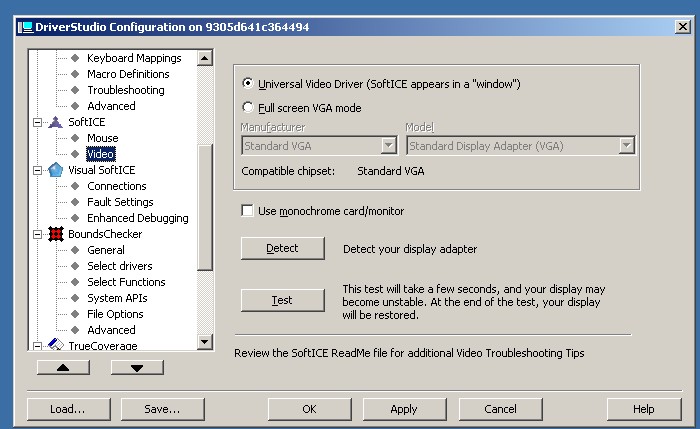Confirm with the OK button

pyautogui.click(x=309, y=409)
